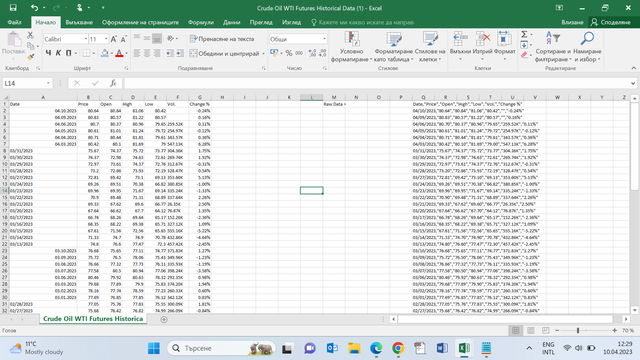The image size is (640, 360).
Task: Click the Copy icon in Клипборд group
Action: point(31,46)
